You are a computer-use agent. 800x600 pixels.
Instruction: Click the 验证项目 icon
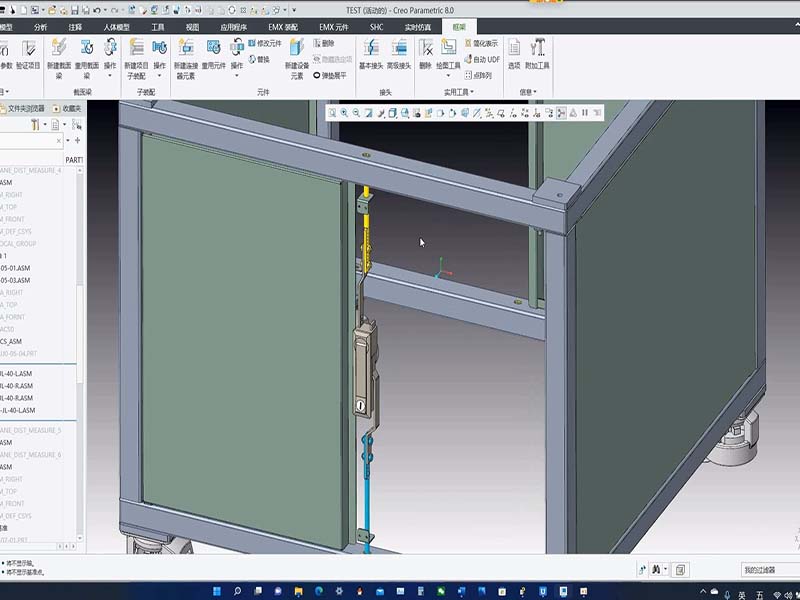tap(31, 48)
